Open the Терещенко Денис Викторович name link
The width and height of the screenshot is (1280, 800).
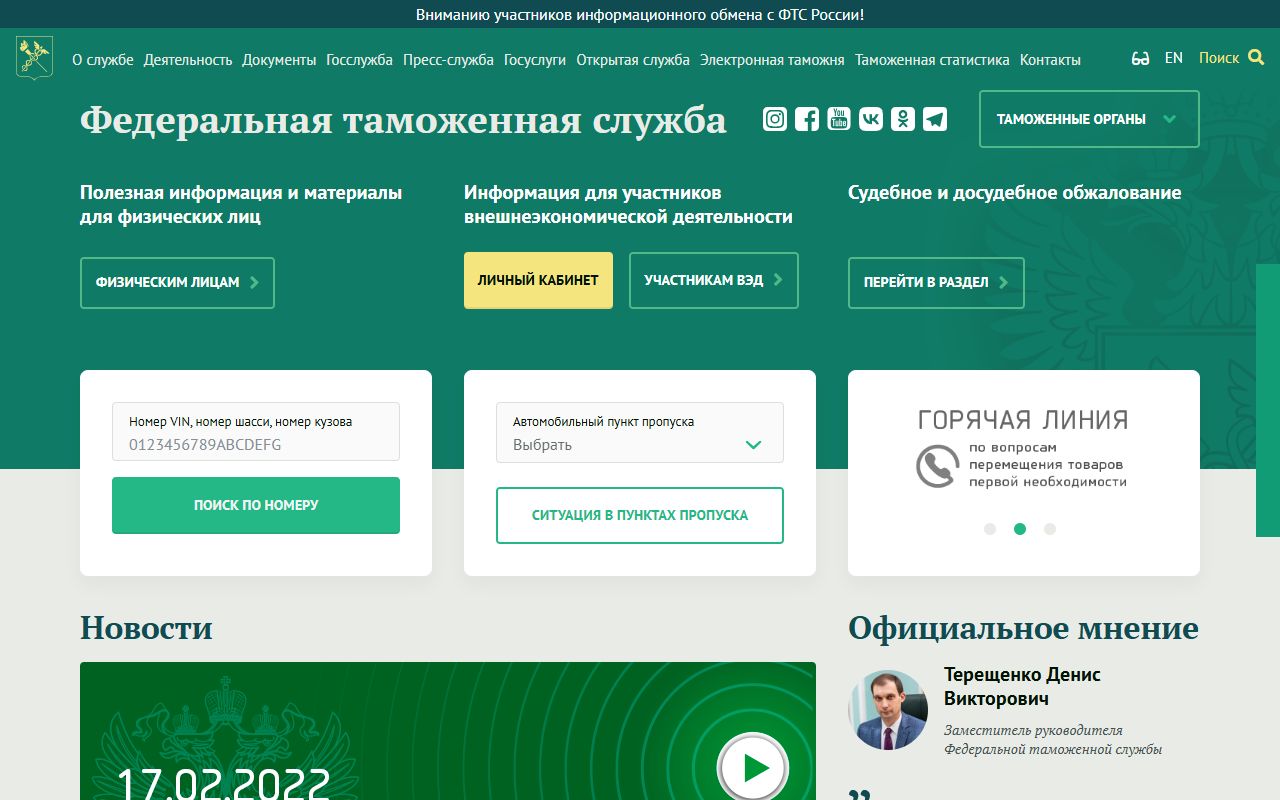pyautogui.click(x=1022, y=687)
